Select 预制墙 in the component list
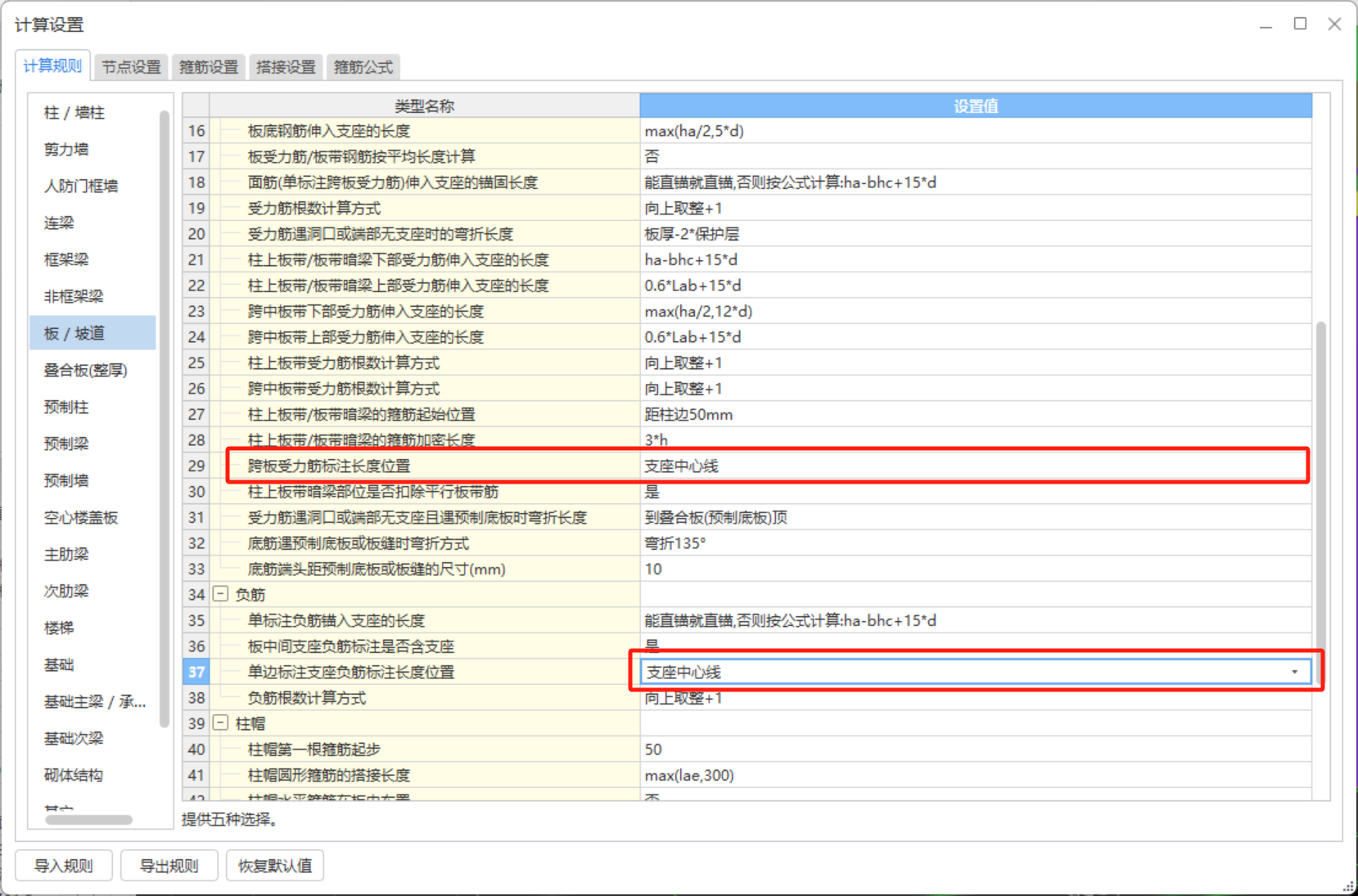The image size is (1358, 896). (92, 480)
